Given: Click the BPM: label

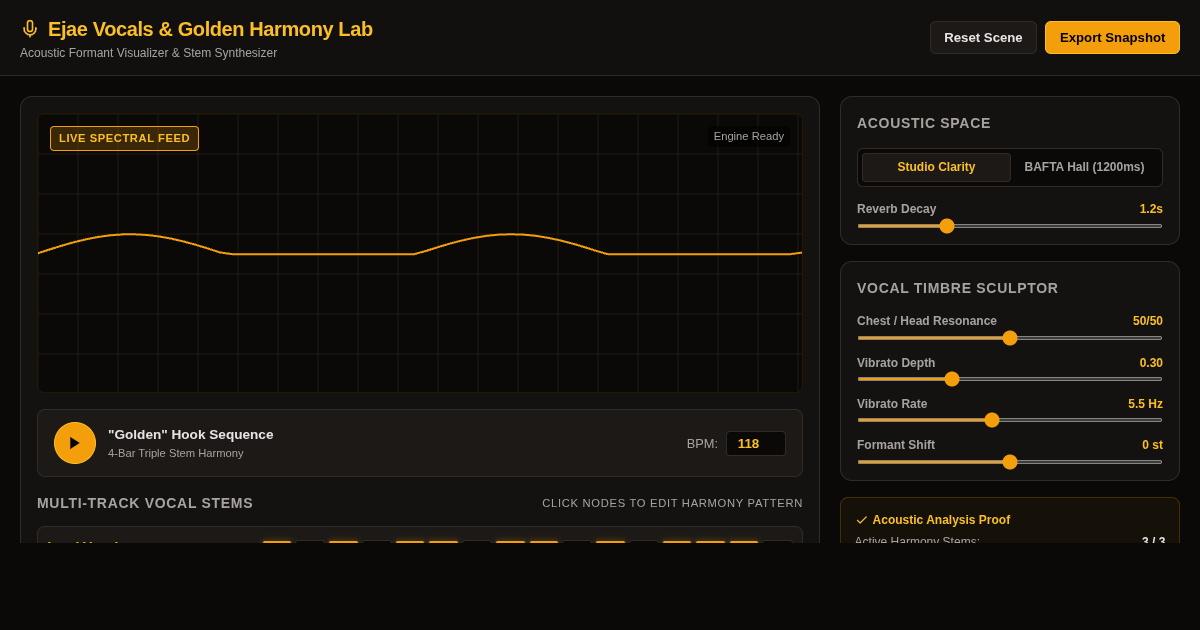Looking at the screenshot, I should (x=702, y=443).
